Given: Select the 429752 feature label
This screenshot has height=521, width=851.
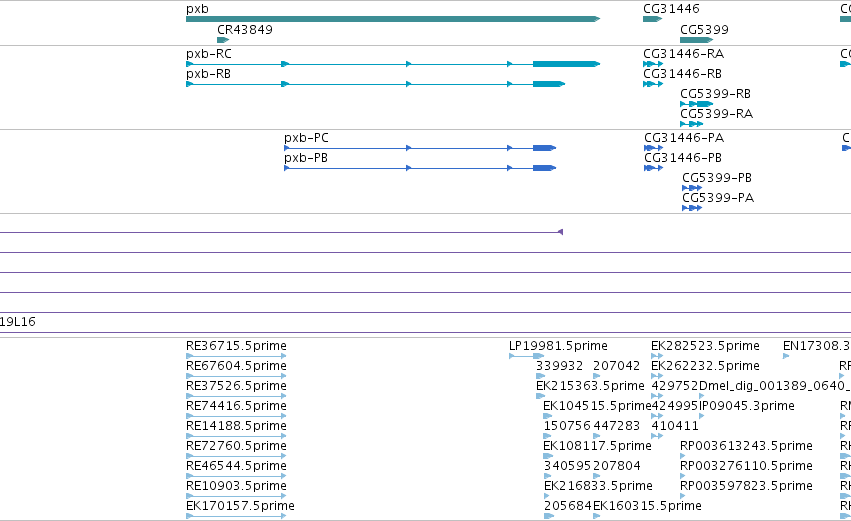Looking at the screenshot, I should 675,386.
